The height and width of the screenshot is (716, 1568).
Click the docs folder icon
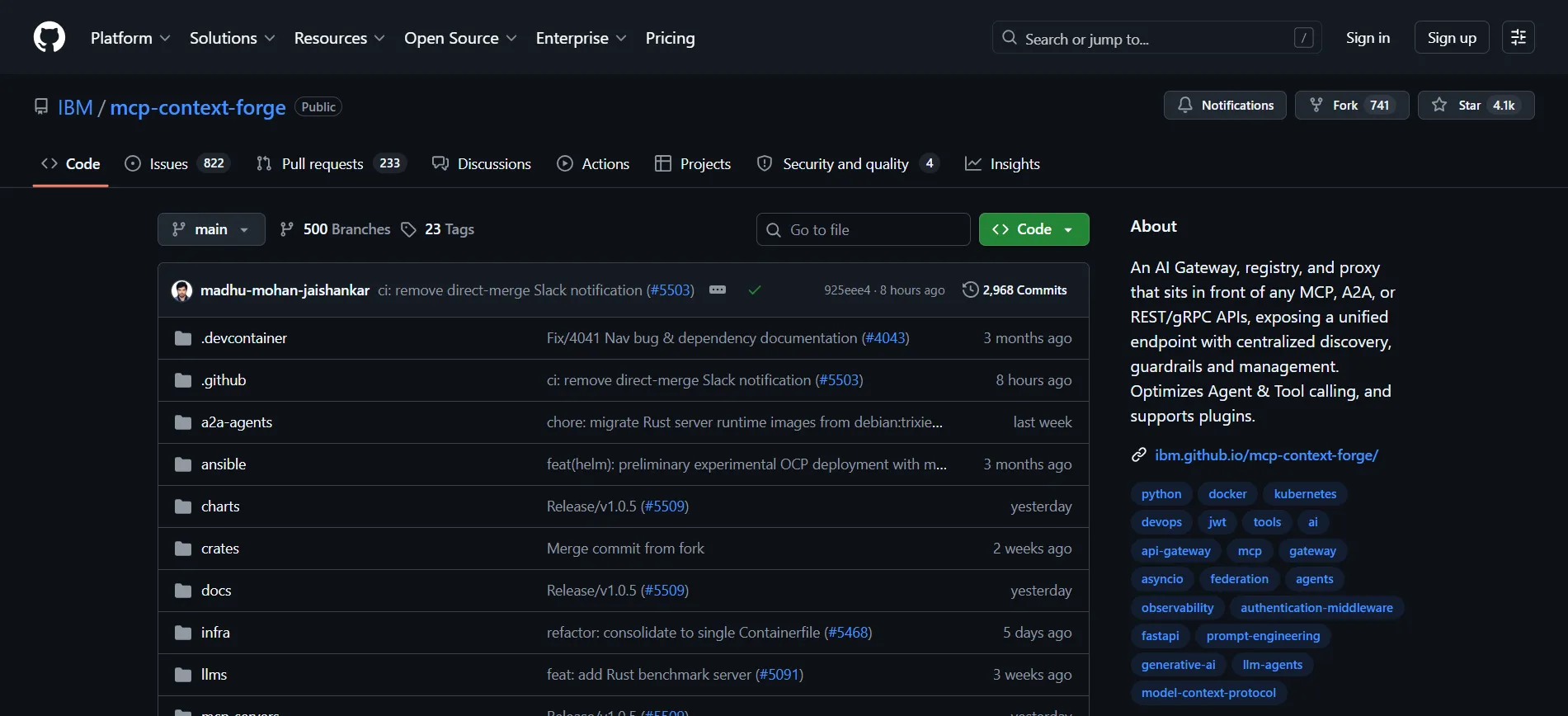pos(183,591)
